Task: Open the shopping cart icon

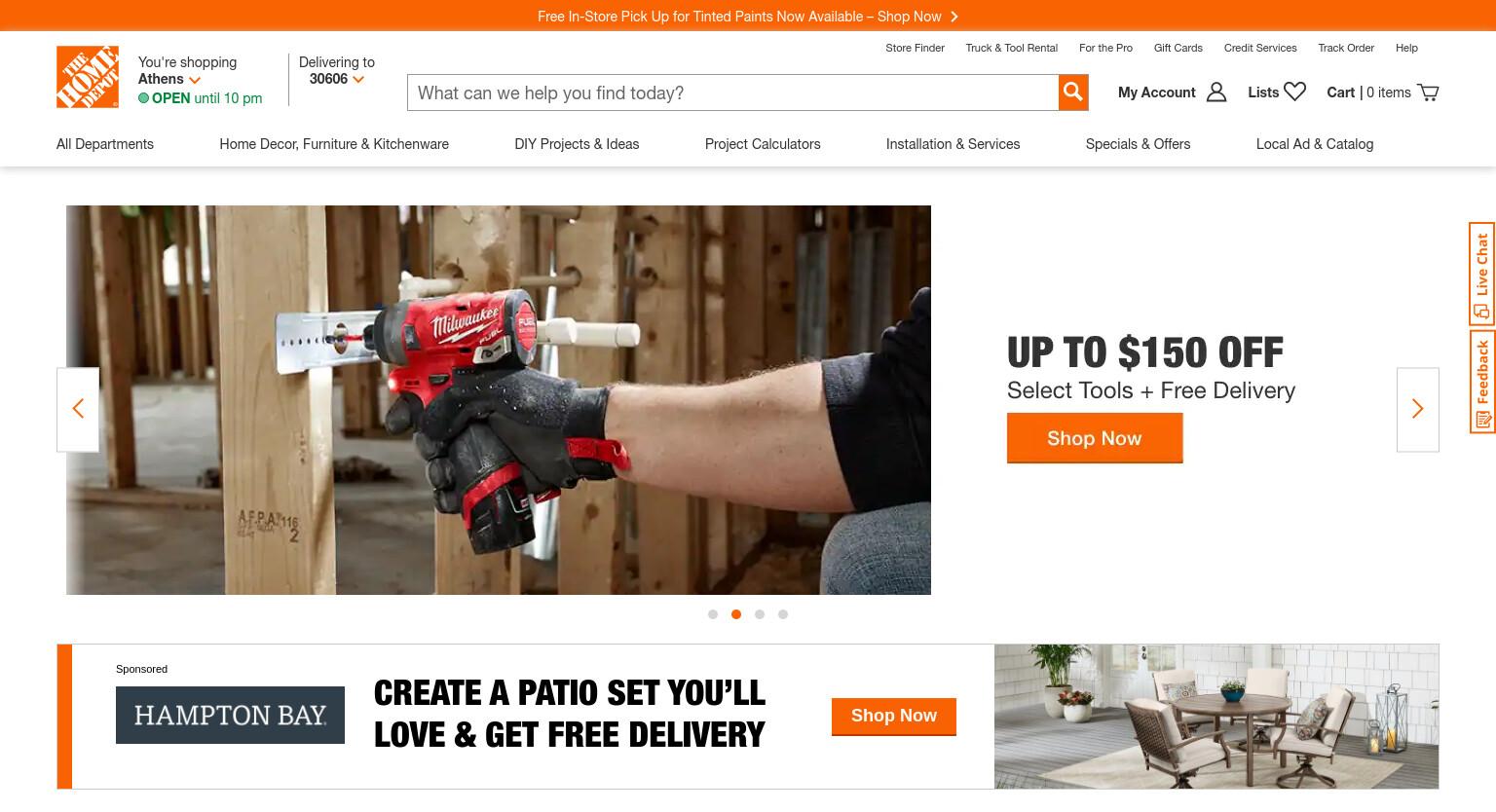Action: click(1428, 92)
